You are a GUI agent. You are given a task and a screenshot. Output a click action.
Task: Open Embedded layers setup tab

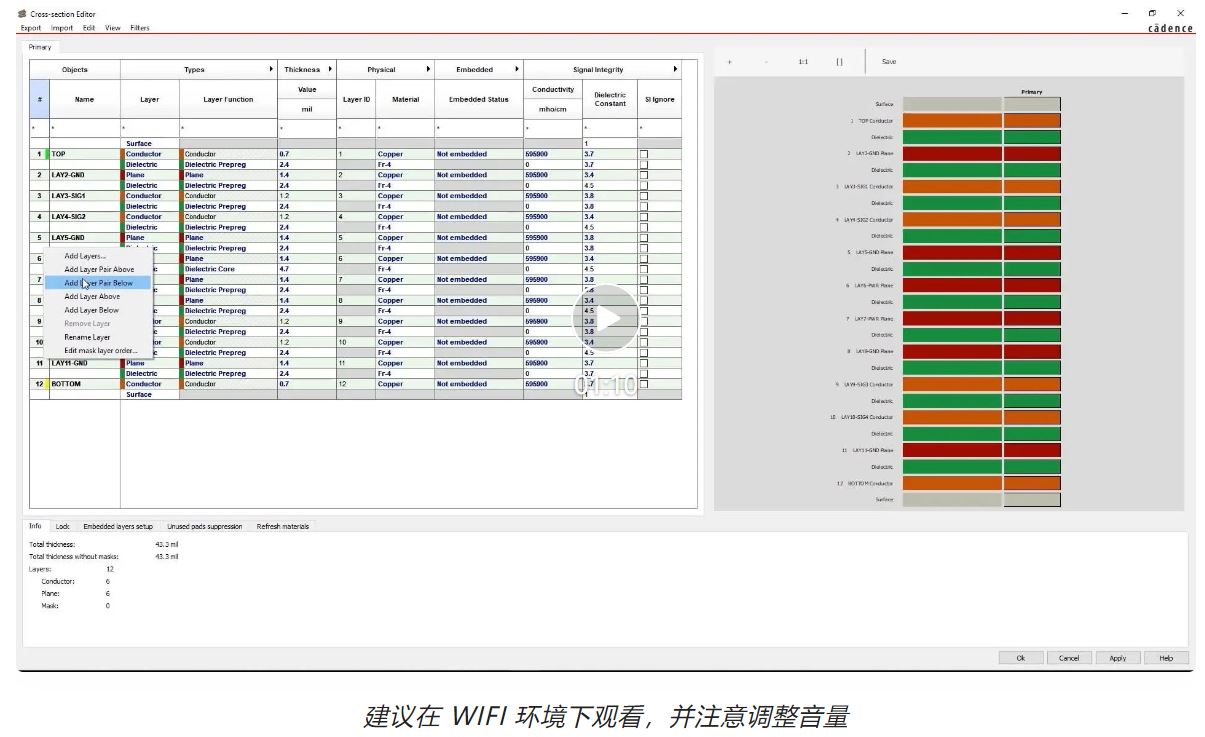click(x=118, y=526)
